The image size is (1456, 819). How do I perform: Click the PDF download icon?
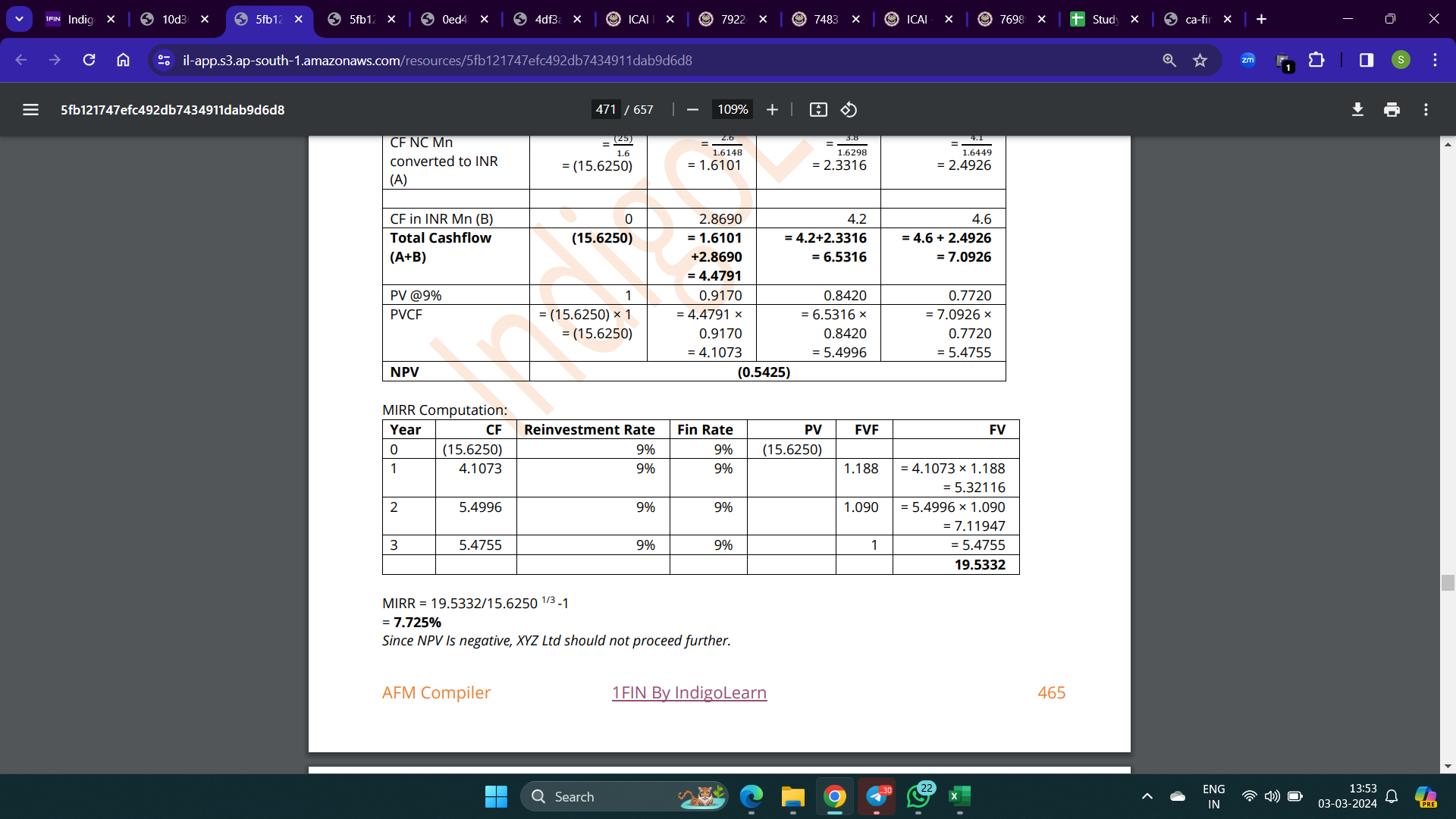click(1357, 110)
